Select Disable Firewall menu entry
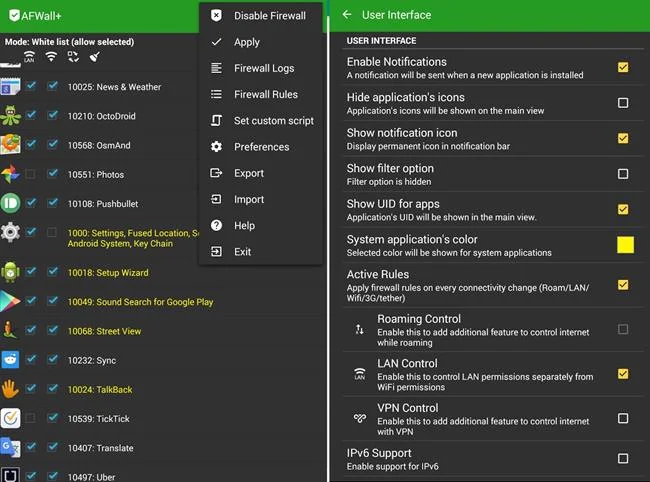 click(261, 16)
